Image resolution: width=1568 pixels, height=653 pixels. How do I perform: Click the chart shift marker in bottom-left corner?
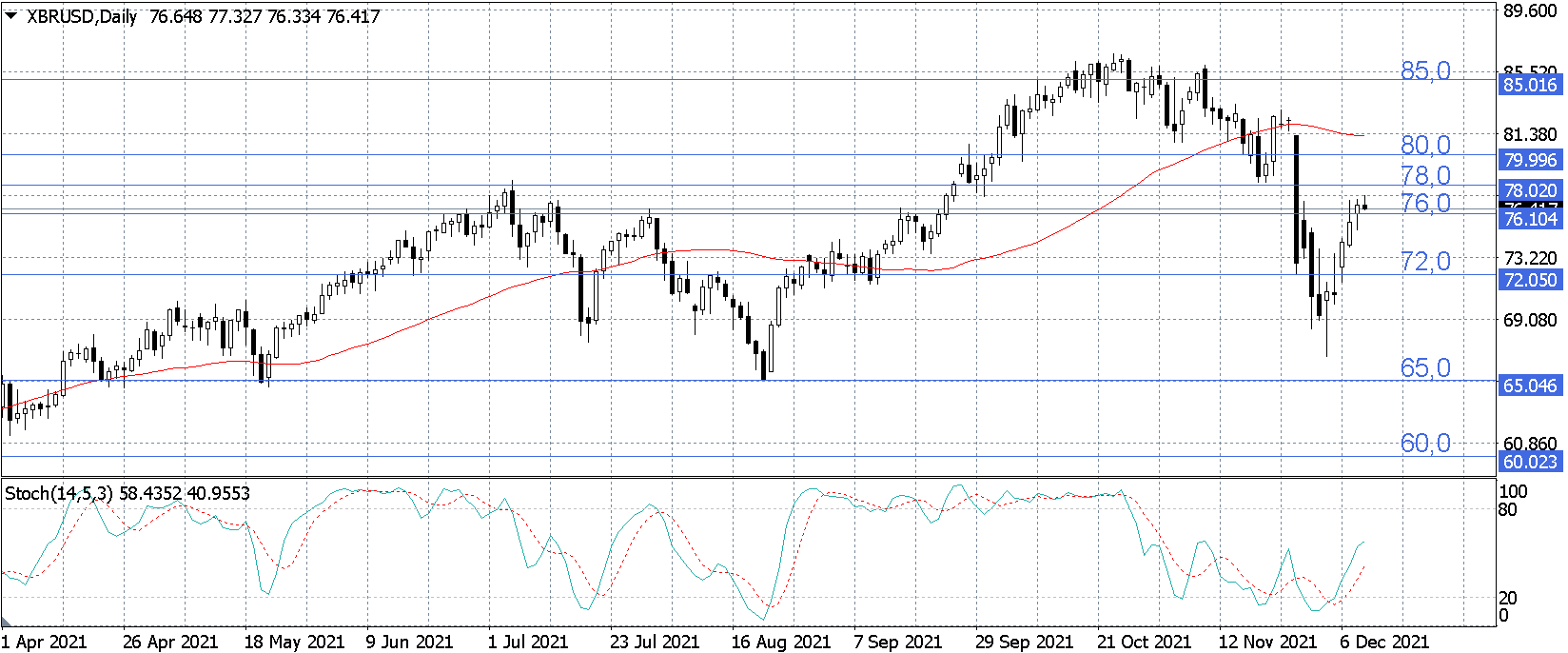pyautogui.click(x=7, y=621)
